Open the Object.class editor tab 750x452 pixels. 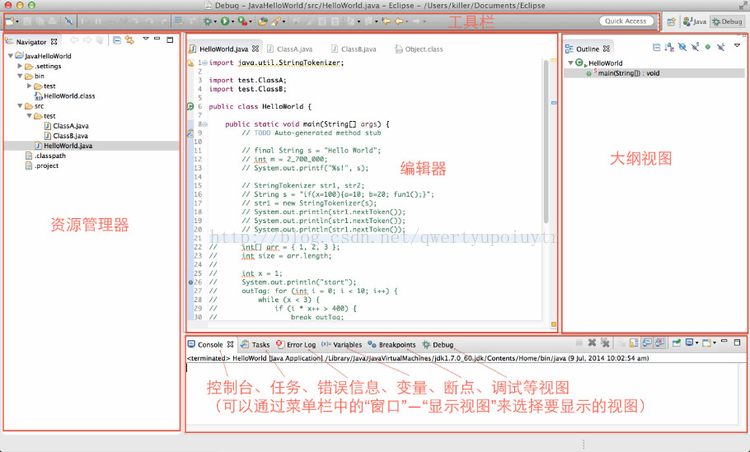(x=419, y=49)
